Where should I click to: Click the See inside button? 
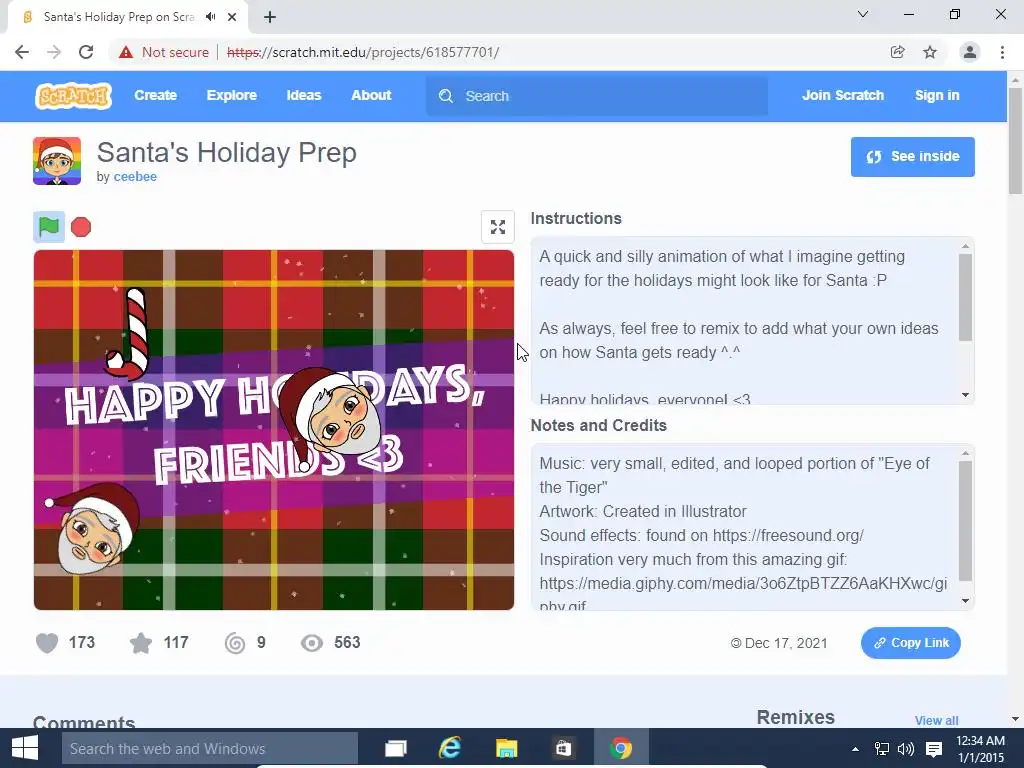click(x=912, y=157)
